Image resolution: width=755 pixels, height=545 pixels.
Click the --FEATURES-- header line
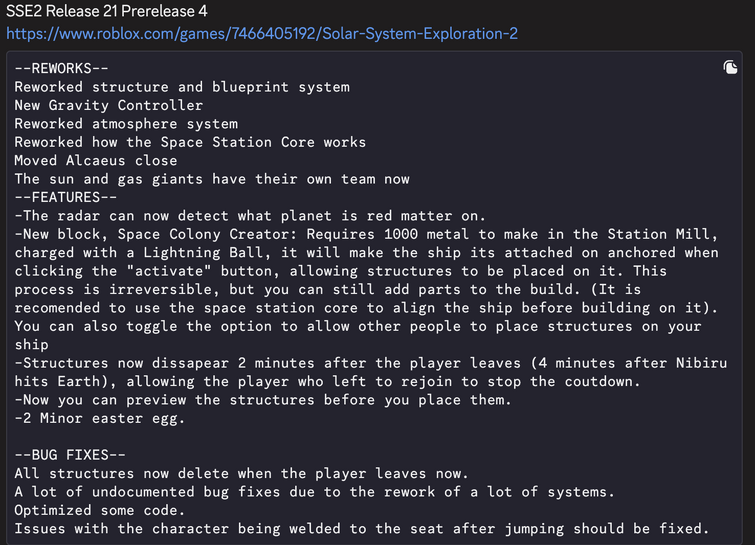(x=65, y=197)
